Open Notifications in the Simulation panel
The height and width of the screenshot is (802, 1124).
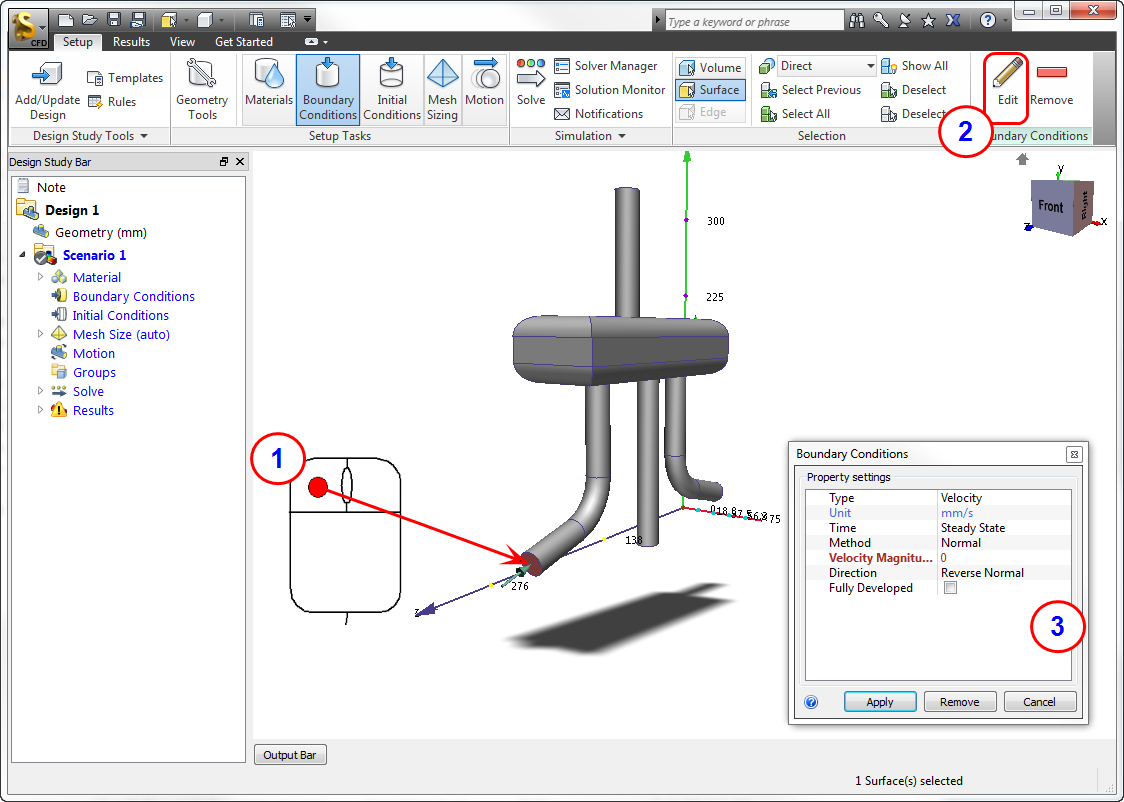[599, 113]
